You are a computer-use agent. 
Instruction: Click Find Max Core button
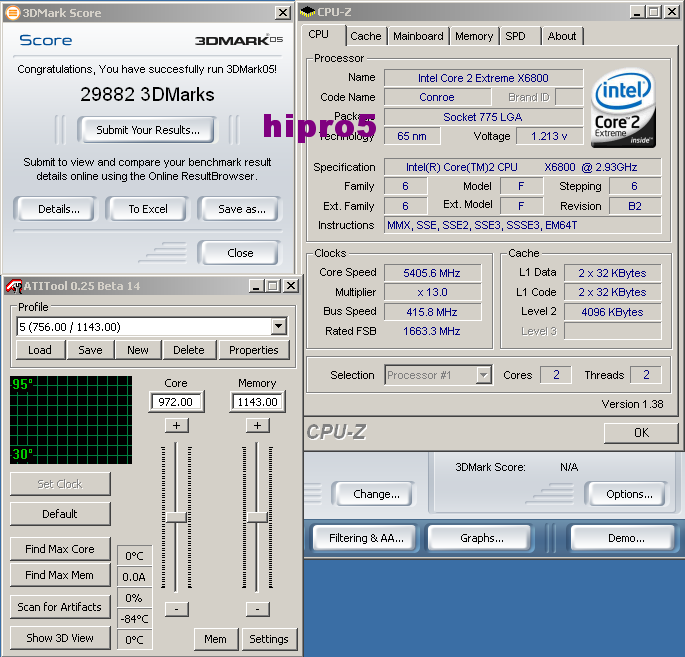60,549
